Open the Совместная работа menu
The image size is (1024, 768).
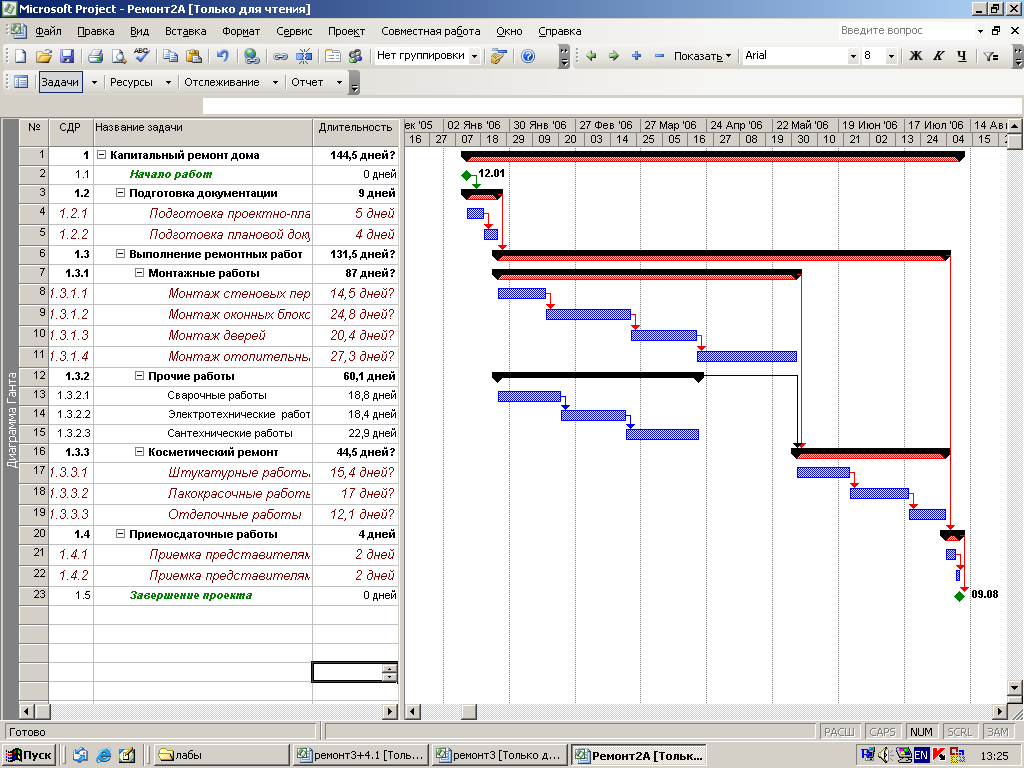coord(430,31)
